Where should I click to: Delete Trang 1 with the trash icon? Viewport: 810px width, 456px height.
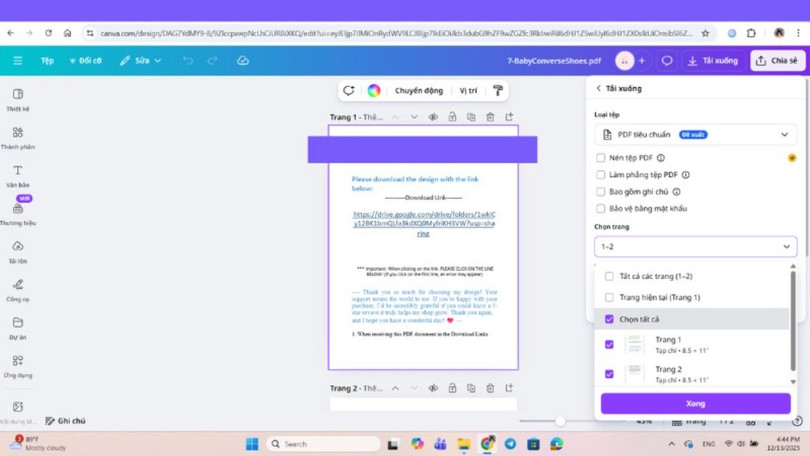point(490,117)
